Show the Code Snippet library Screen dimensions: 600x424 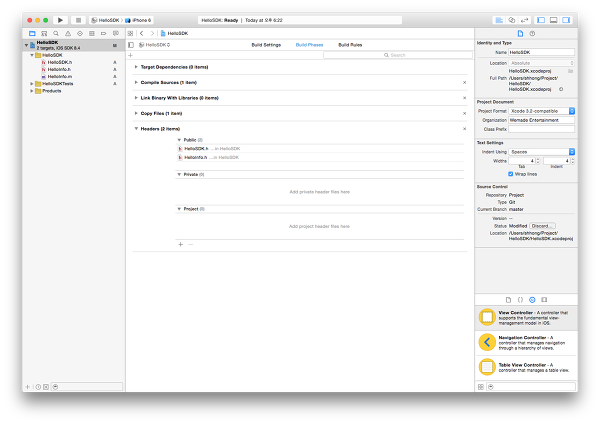tap(520, 300)
